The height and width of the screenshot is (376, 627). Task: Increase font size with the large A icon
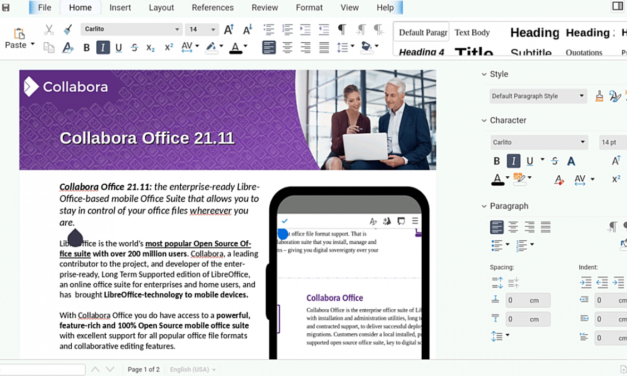tap(228, 29)
